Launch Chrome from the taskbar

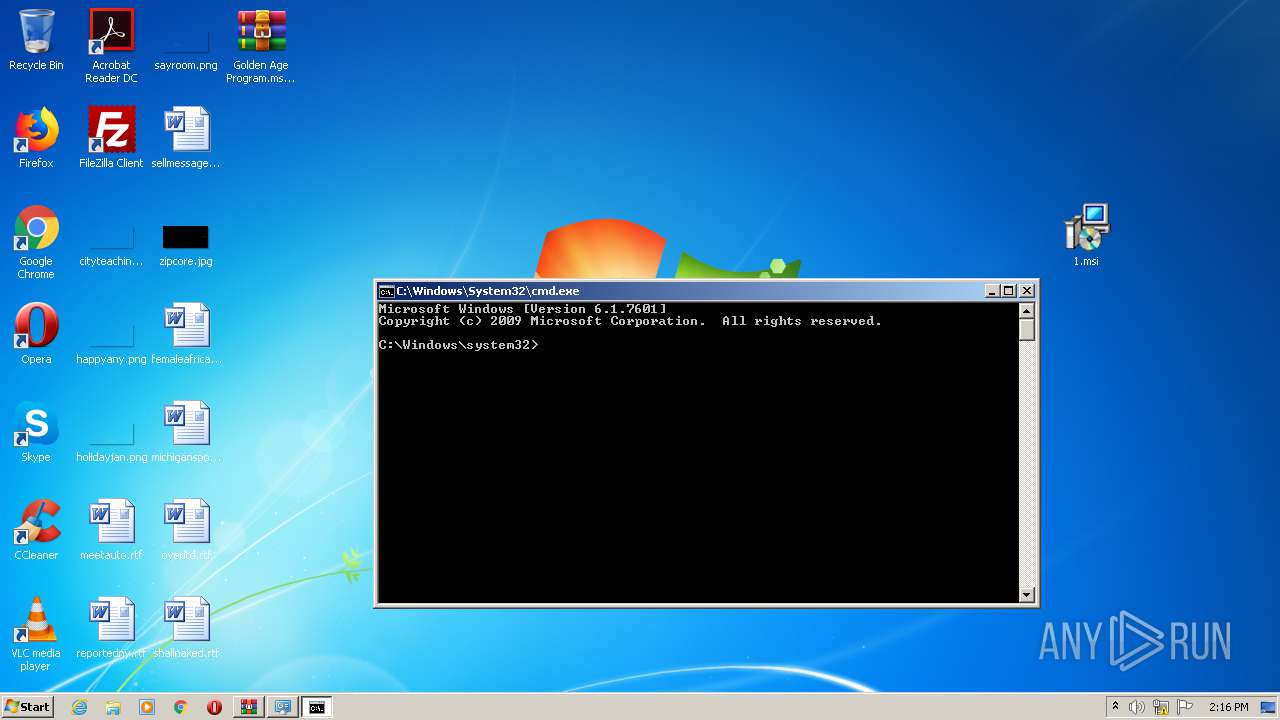[181, 707]
